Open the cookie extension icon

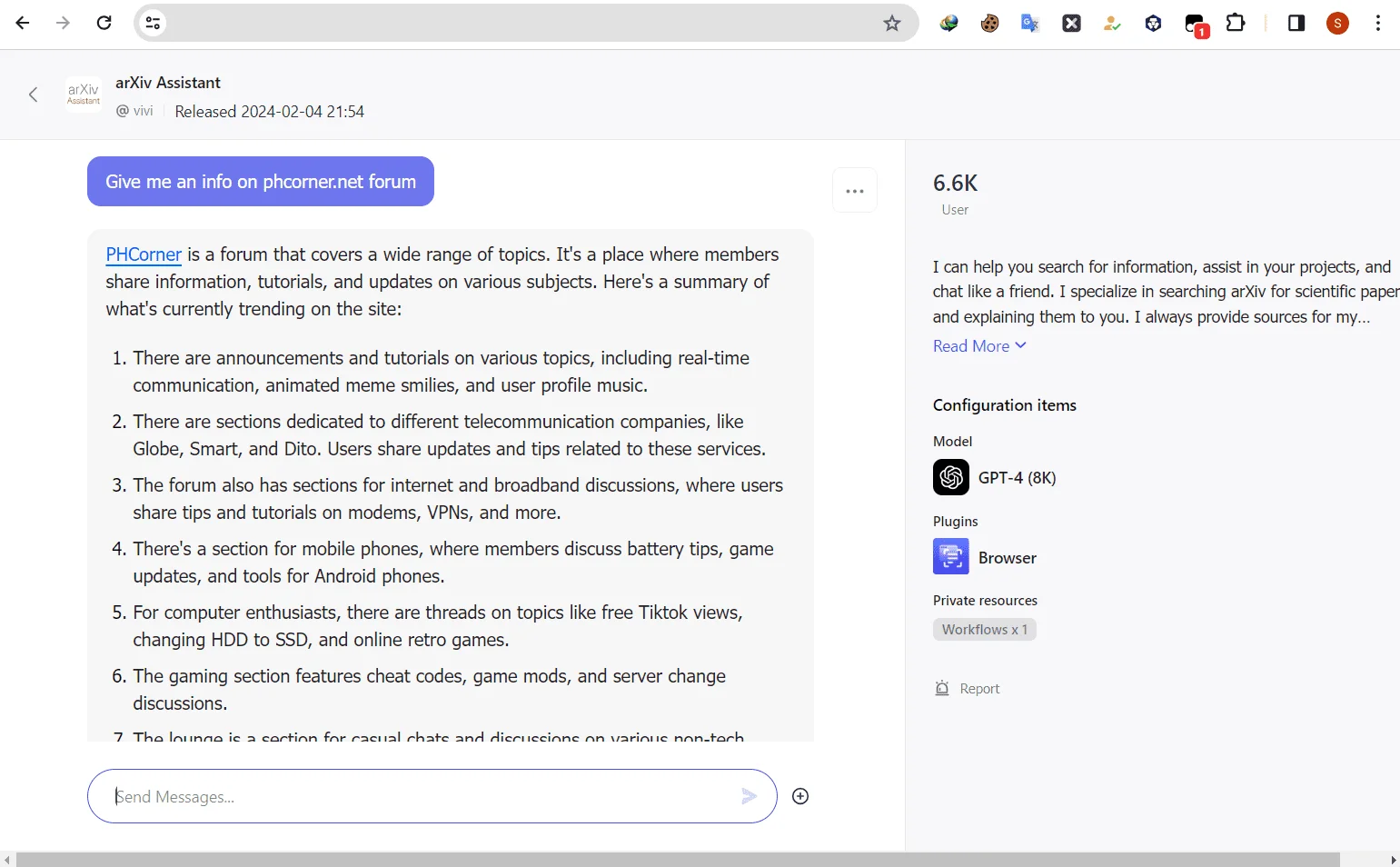tap(990, 24)
